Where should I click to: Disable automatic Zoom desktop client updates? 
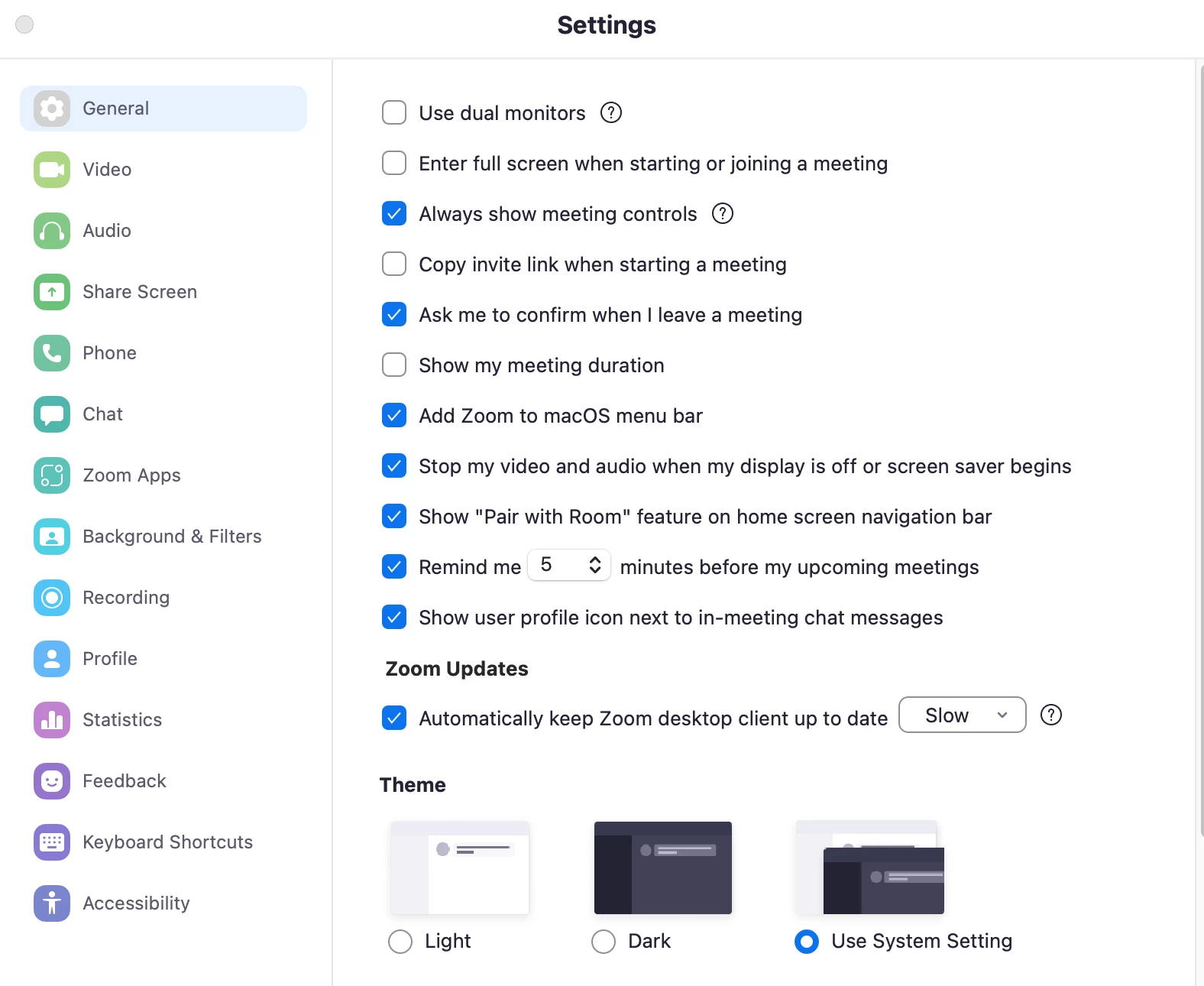click(394, 718)
